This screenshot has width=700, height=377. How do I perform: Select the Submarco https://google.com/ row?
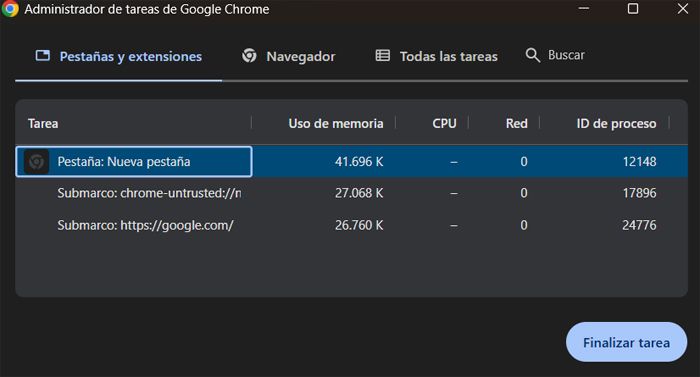coord(351,225)
